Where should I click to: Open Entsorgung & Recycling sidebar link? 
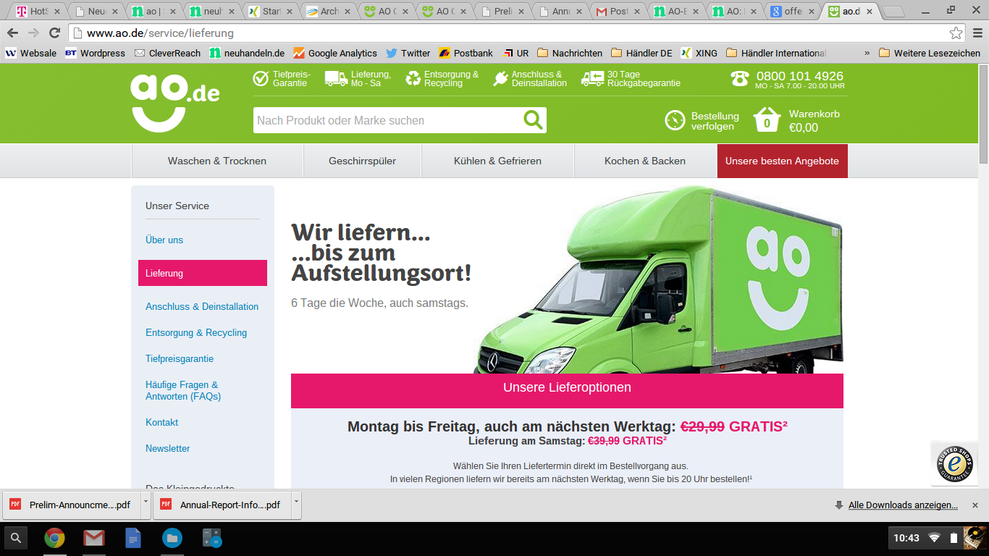[x=196, y=332]
